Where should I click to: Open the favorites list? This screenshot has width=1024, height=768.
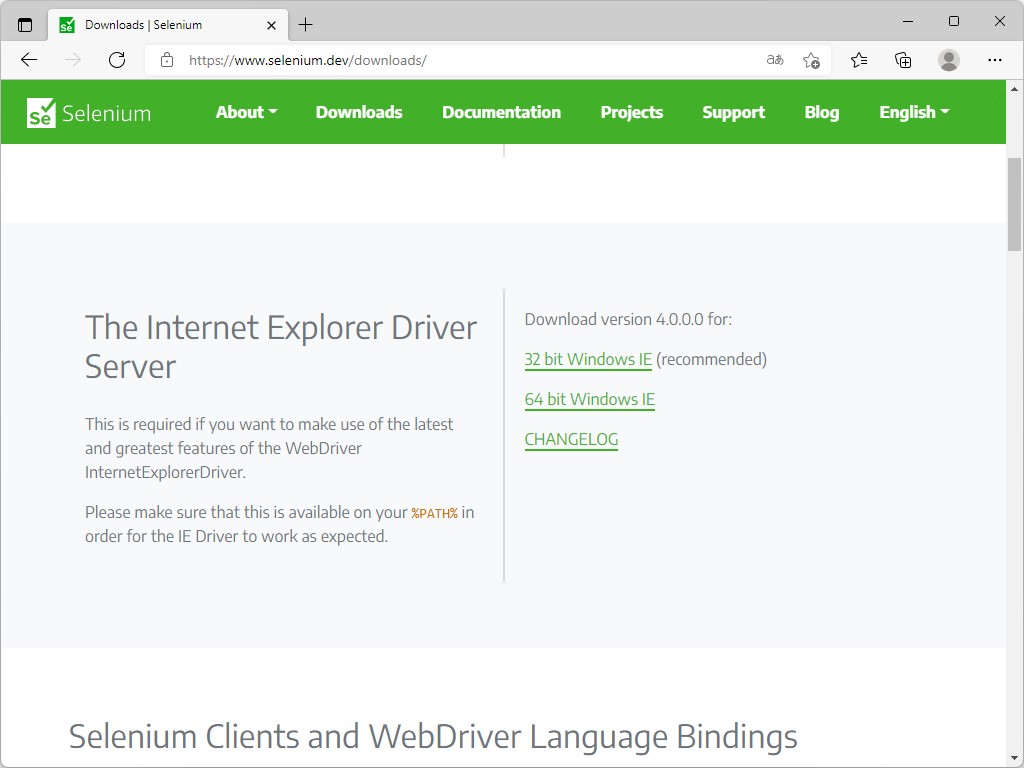(x=858, y=60)
